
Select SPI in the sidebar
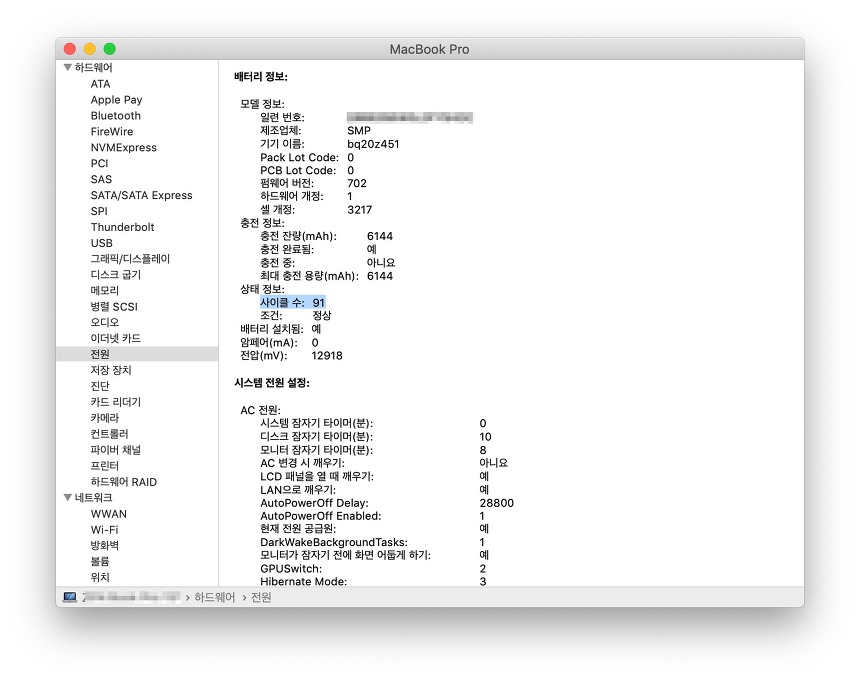point(99,211)
